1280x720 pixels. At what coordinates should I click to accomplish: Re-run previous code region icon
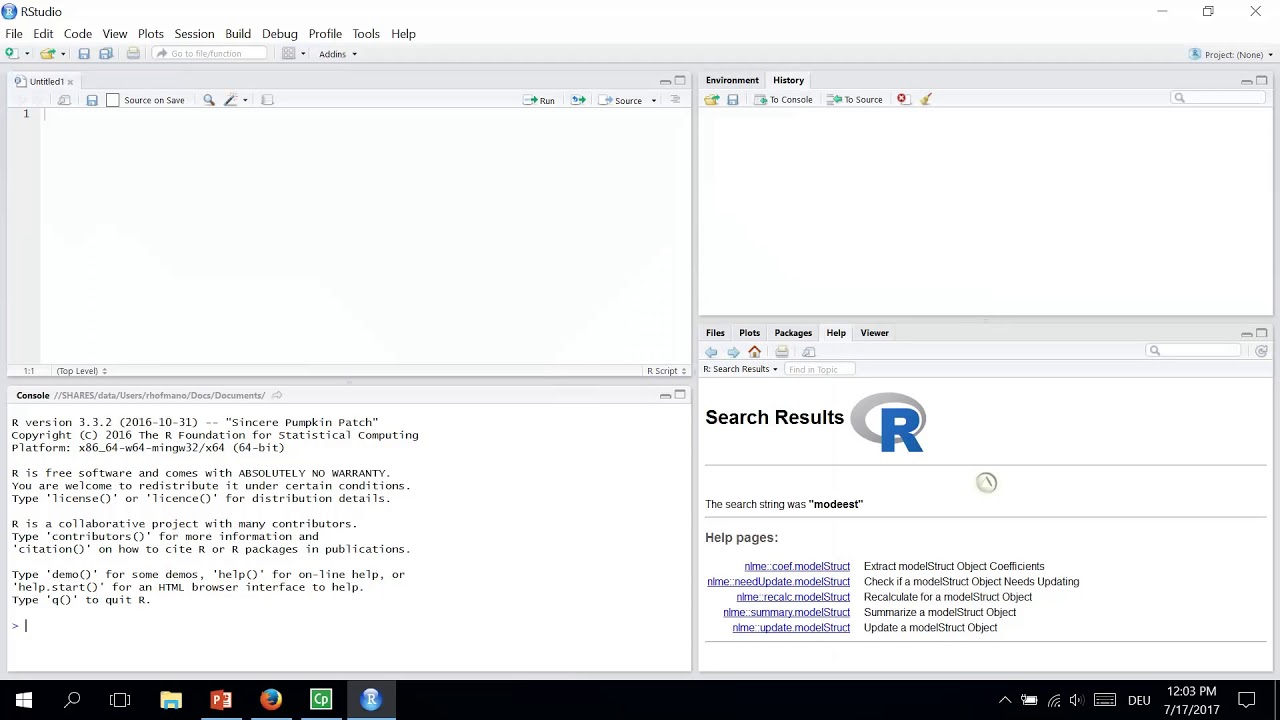pyautogui.click(x=578, y=100)
